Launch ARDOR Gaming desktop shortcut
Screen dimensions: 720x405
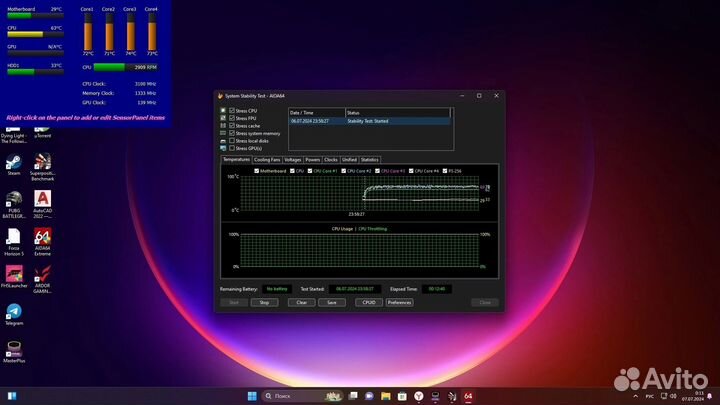42,280
